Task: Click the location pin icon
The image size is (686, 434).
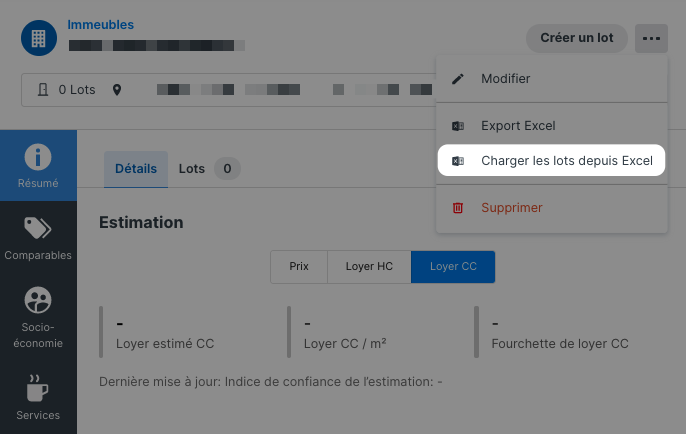Action: click(x=117, y=90)
